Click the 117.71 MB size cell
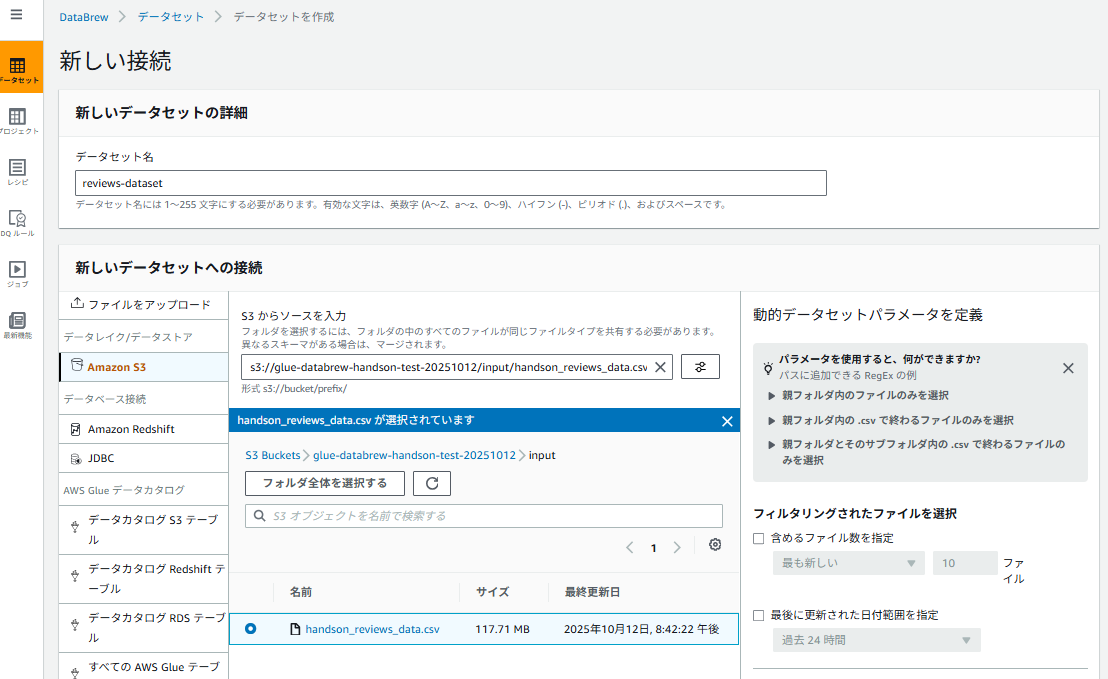Image resolution: width=1108 pixels, height=679 pixels. pos(502,630)
